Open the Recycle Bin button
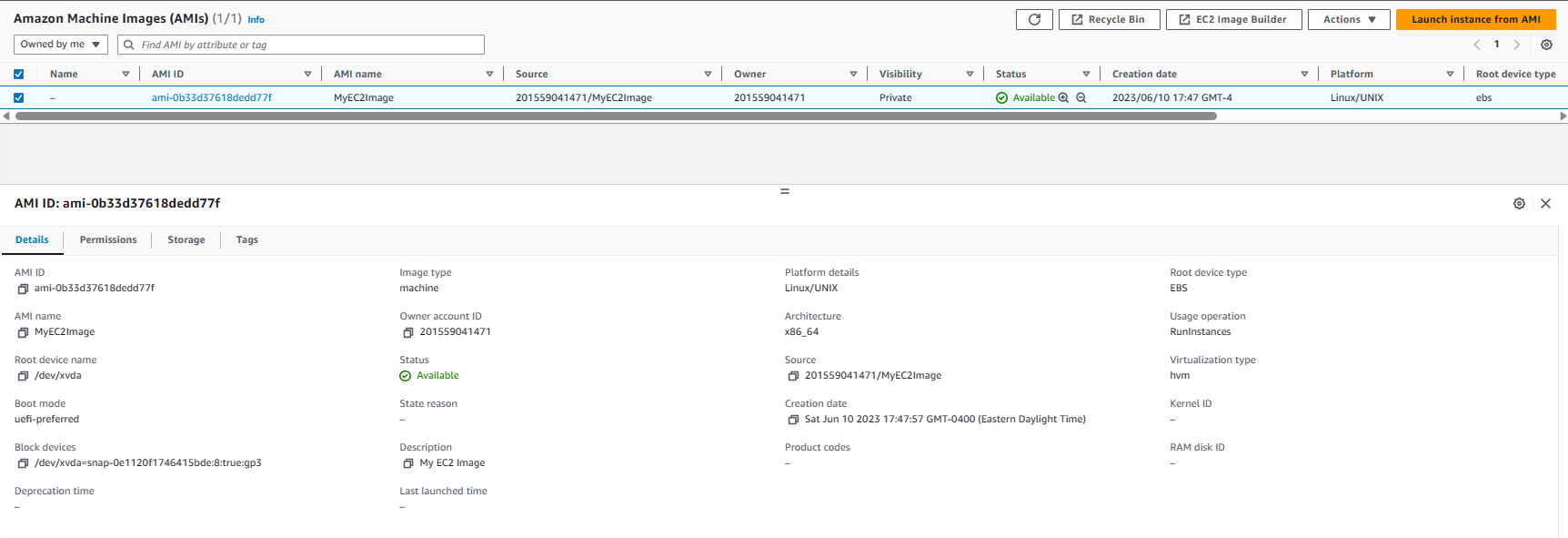This screenshot has width=1568, height=538. click(x=1109, y=19)
